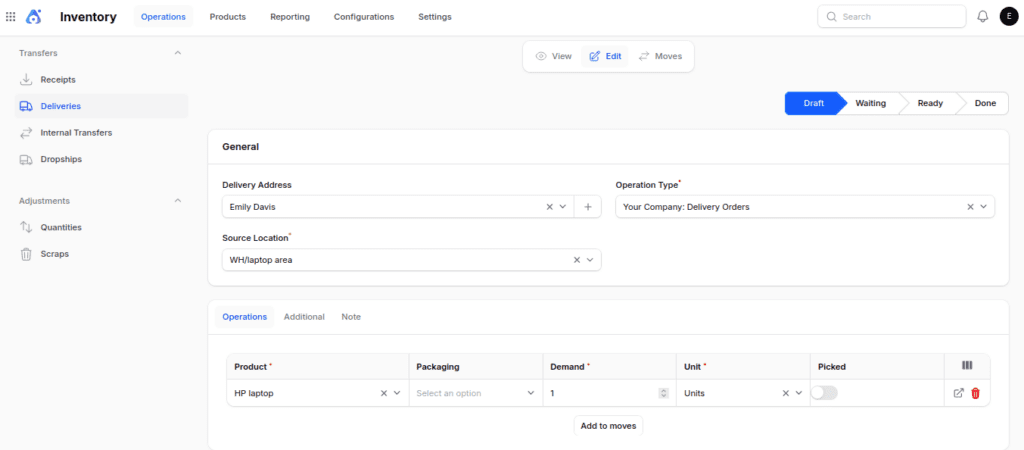
Task: Open the Reporting menu
Action: [x=290, y=17]
